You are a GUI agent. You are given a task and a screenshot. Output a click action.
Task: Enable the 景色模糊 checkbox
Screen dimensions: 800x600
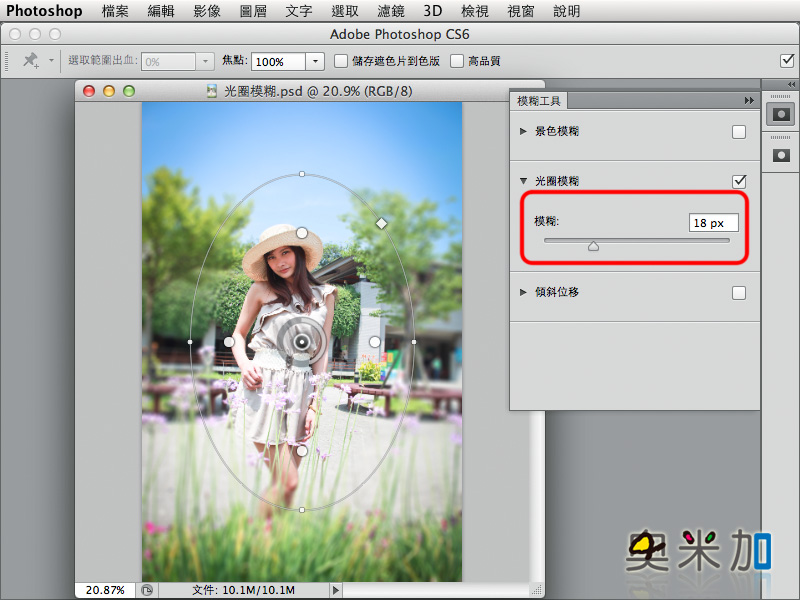739,132
